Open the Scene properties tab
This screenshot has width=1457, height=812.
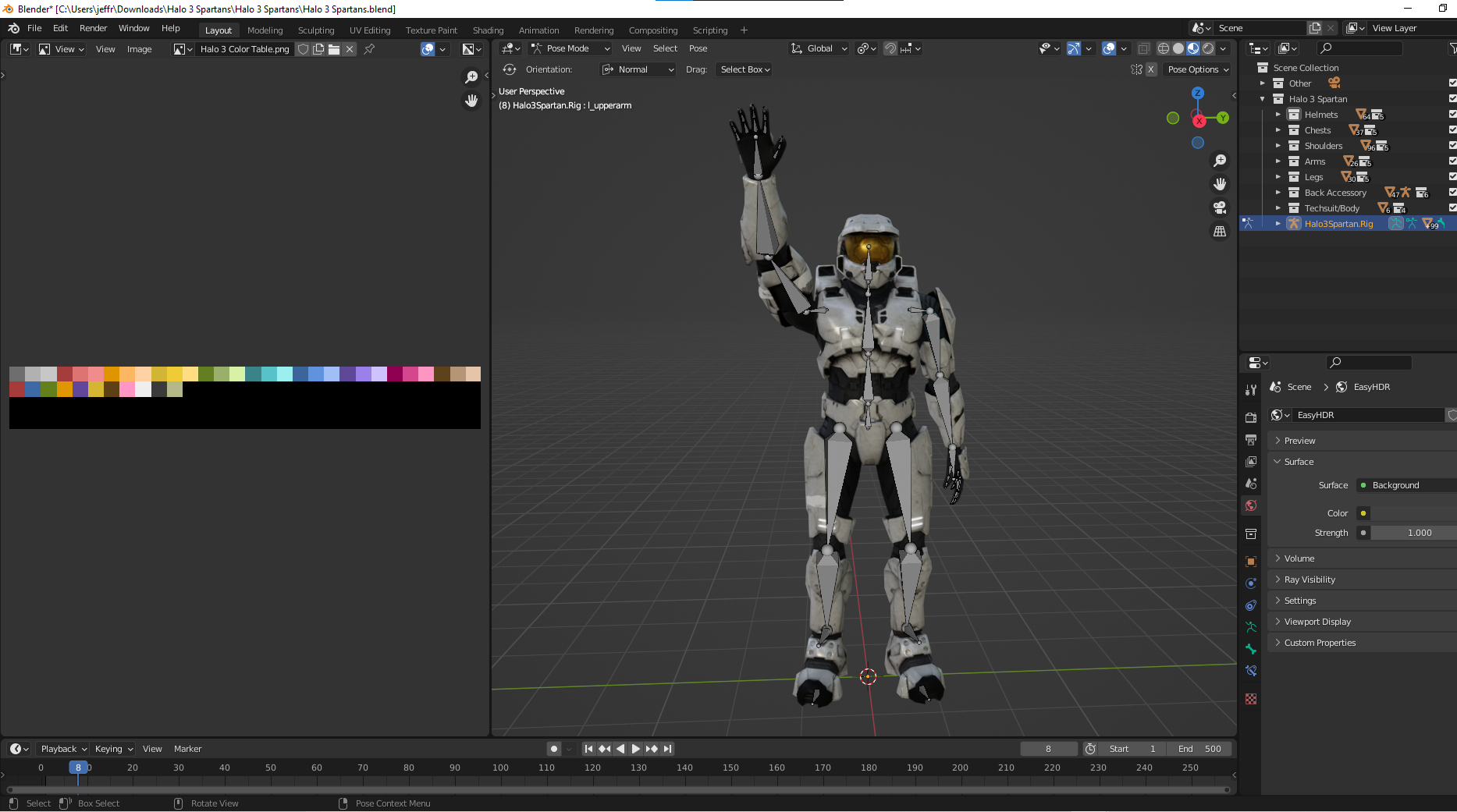(1251, 484)
